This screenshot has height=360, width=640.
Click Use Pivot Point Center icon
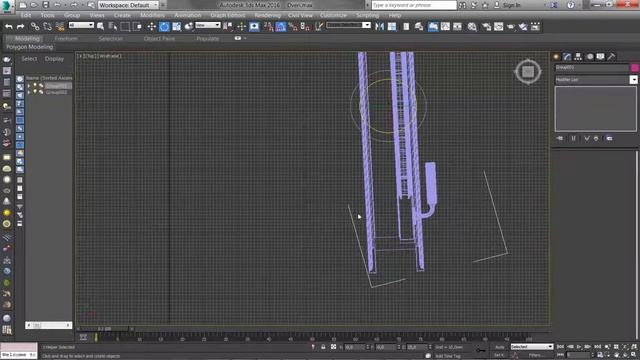click(227, 27)
